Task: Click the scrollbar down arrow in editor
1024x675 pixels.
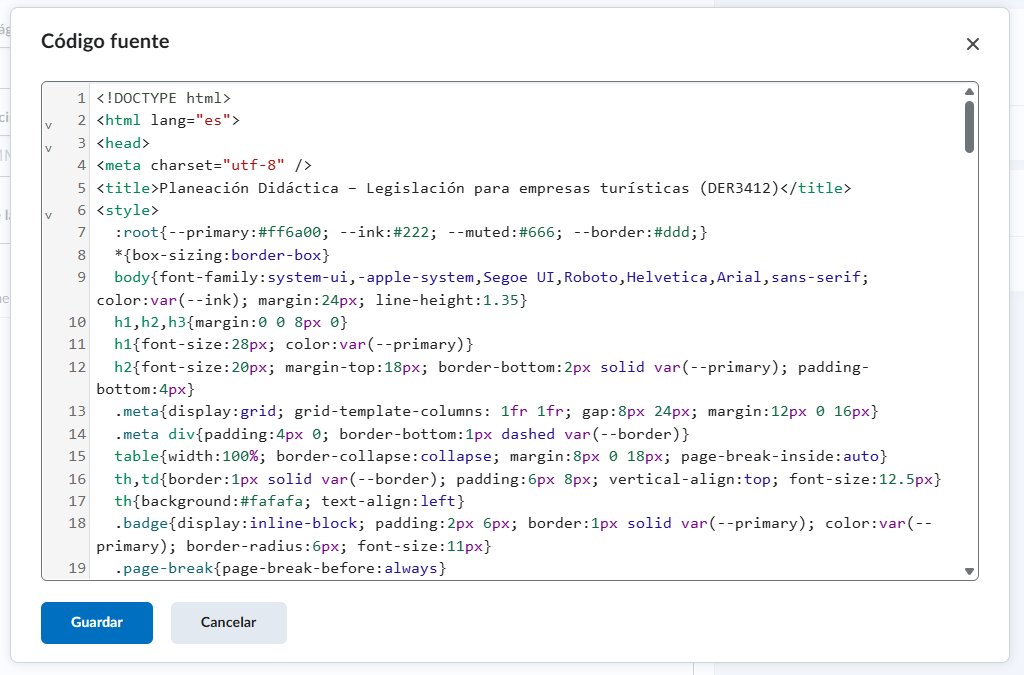Action: pos(969,571)
